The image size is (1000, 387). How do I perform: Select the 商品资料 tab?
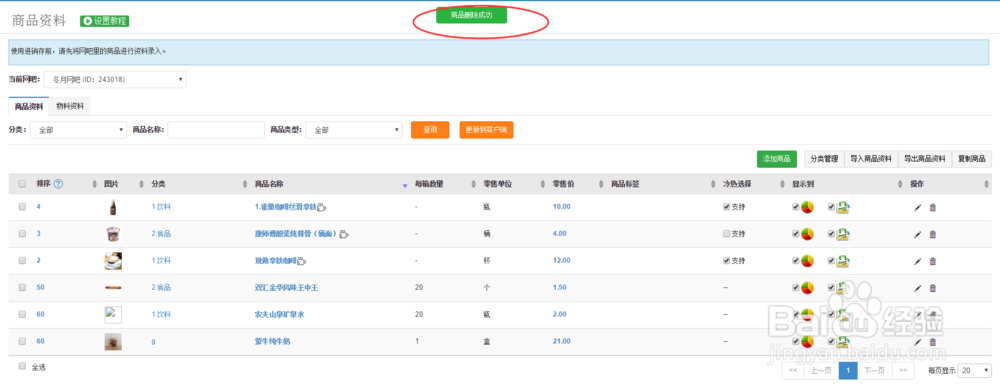[29, 106]
